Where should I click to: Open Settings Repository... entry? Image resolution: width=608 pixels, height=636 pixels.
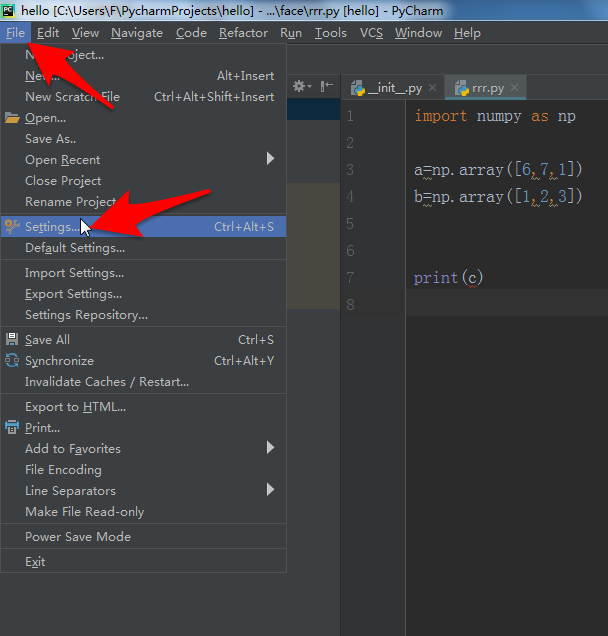pos(144,315)
